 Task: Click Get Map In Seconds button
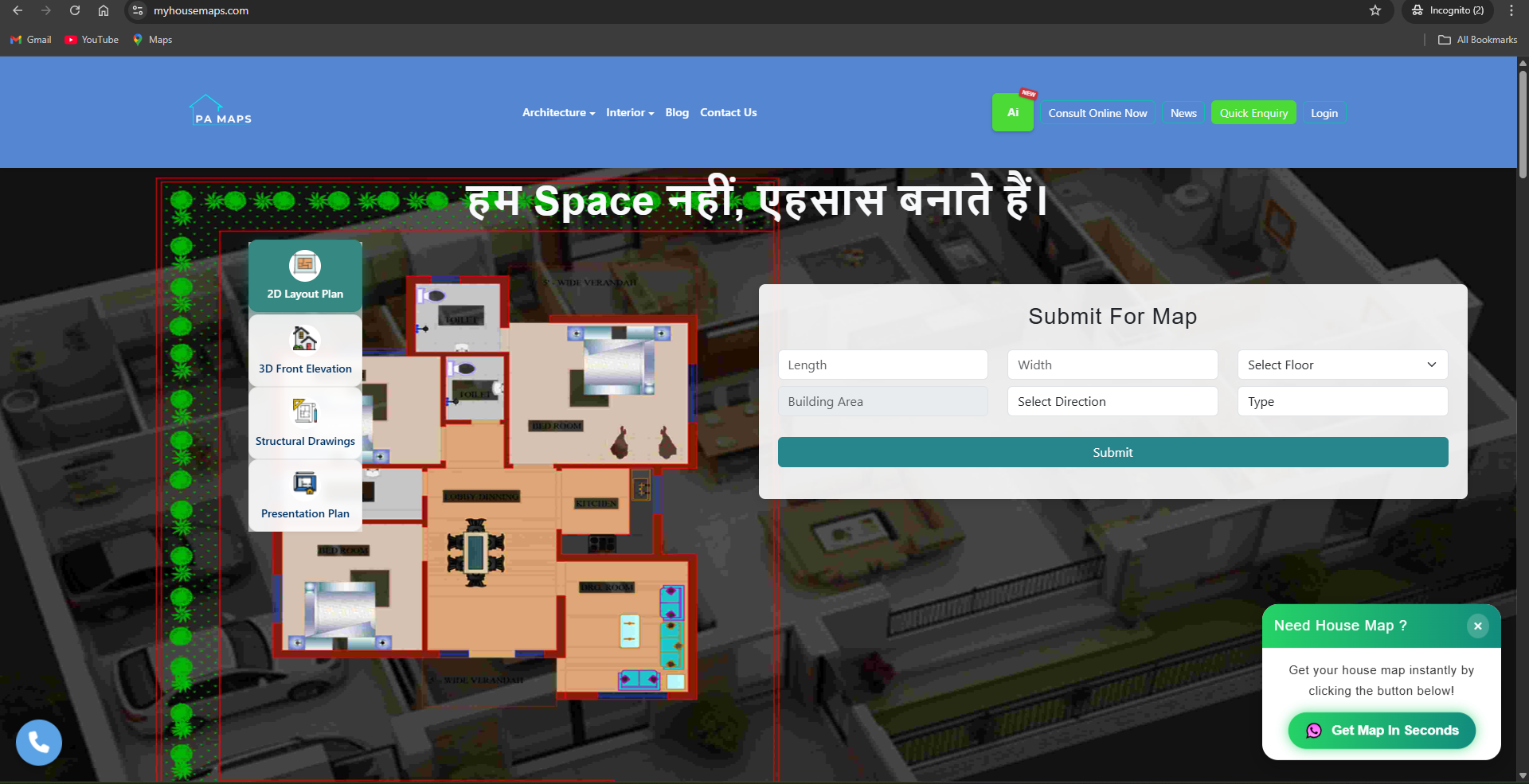(1382, 731)
